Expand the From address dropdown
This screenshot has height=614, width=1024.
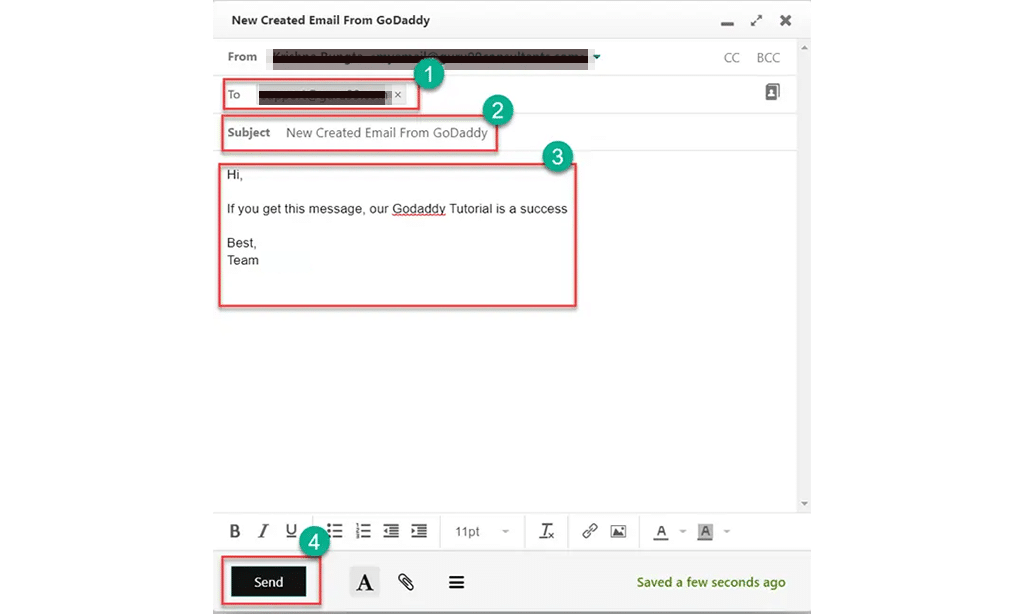coord(596,57)
